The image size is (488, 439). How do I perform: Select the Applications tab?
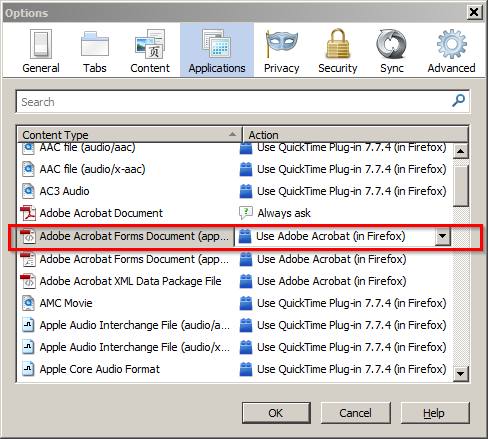pos(217,51)
